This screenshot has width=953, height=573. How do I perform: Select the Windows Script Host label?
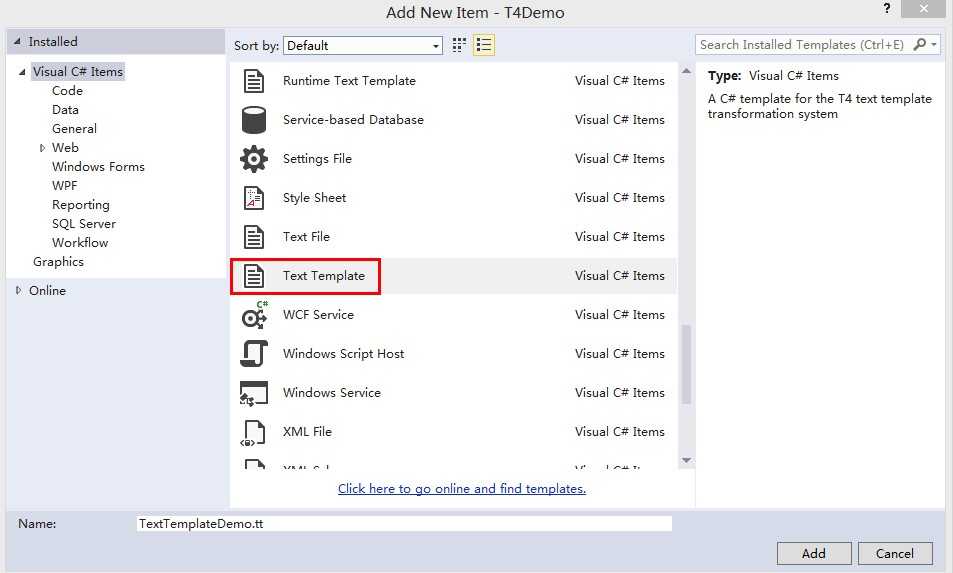pyautogui.click(x=343, y=354)
